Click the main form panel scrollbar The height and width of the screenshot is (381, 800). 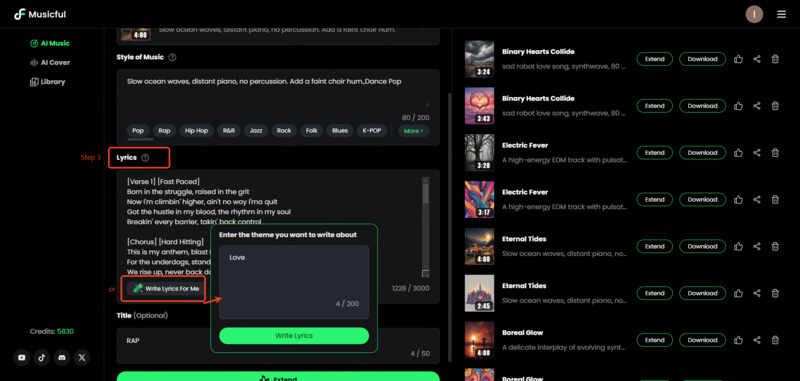coord(449,227)
